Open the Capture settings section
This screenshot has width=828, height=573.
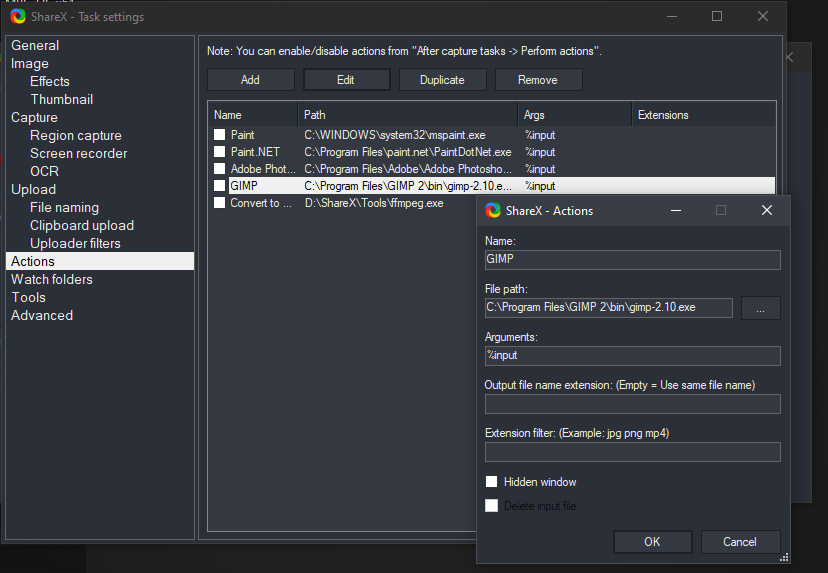34,117
